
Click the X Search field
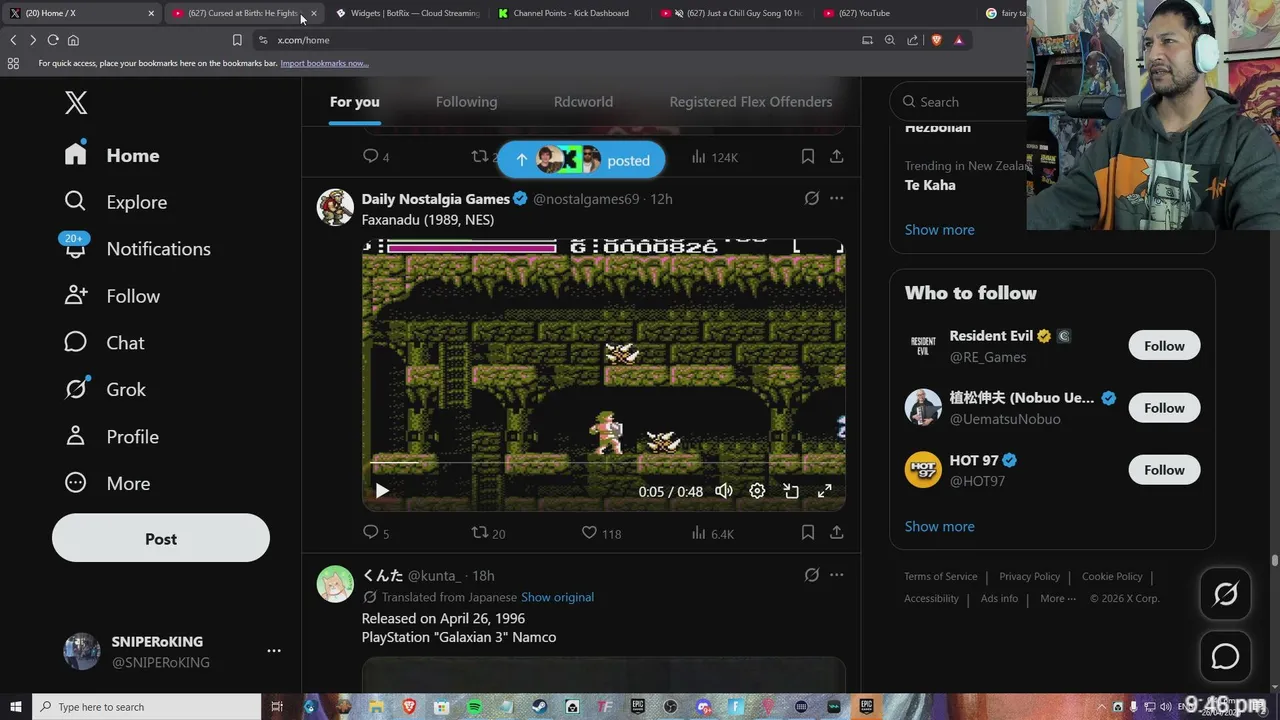(x=960, y=102)
